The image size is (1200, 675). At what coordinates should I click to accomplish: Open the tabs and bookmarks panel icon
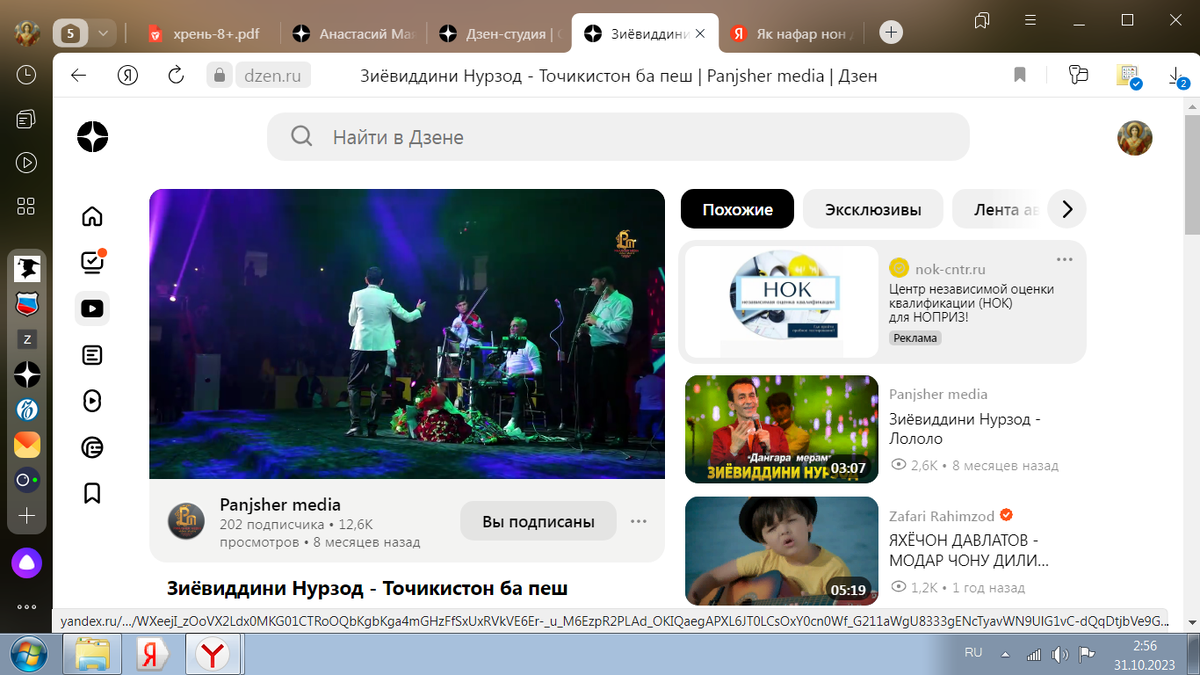982,20
